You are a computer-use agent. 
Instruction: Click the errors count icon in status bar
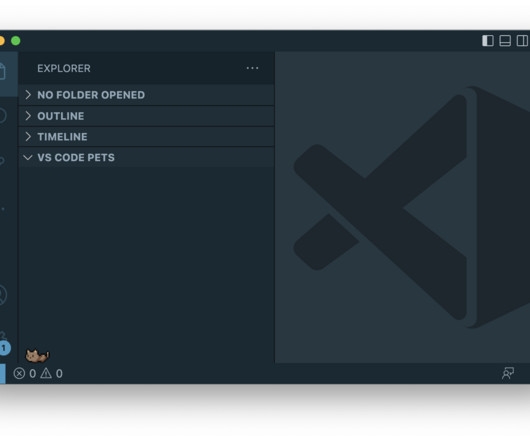(19, 373)
